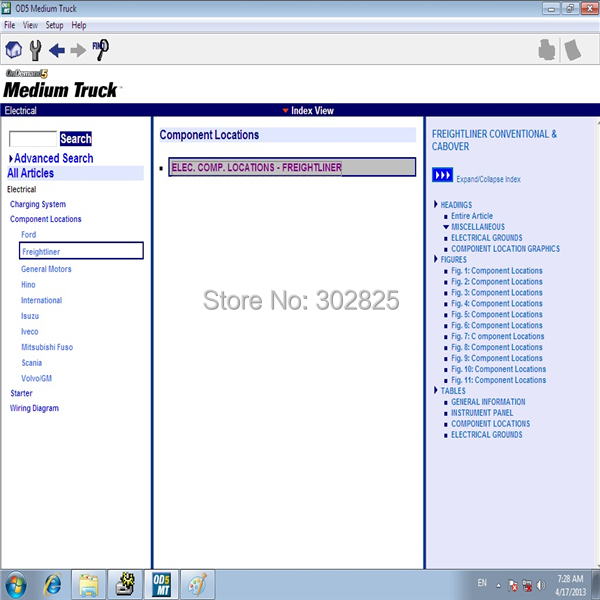The width and height of the screenshot is (600, 600).
Task: Open Fig. 5: Component Locations link
Action: [496, 315]
